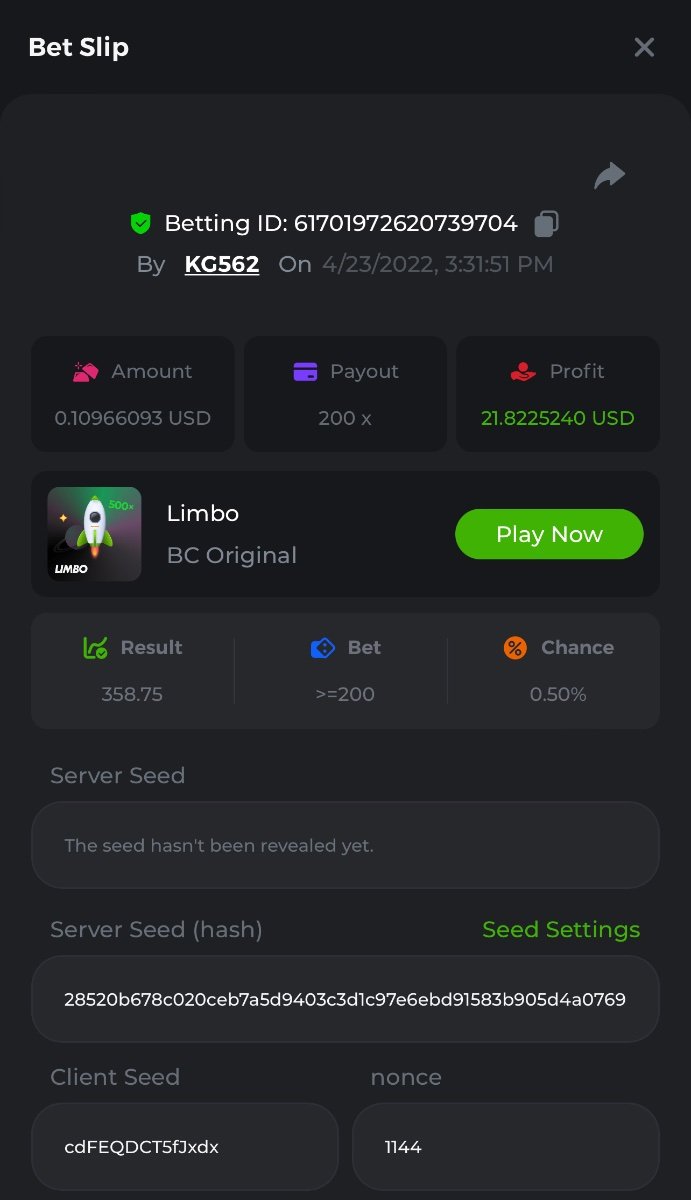This screenshot has height=1200, width=691.
Task: Click the green verified shield icon
Action: coord(141,224)
